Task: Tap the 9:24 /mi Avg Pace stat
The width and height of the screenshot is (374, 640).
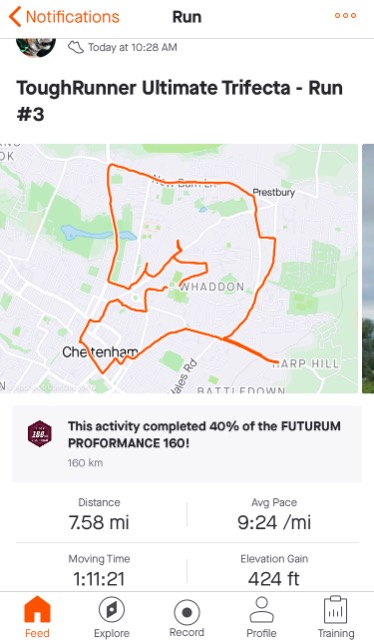Action: pyautogui.click(x=274, y=514)
